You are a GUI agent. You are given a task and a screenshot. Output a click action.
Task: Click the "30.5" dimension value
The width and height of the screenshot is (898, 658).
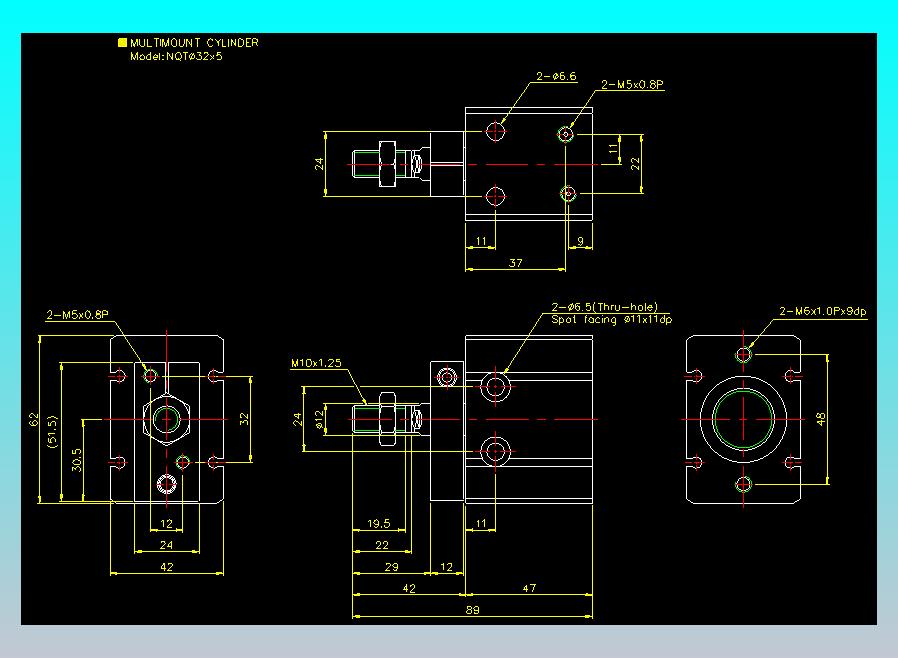(x=77, y=460)
